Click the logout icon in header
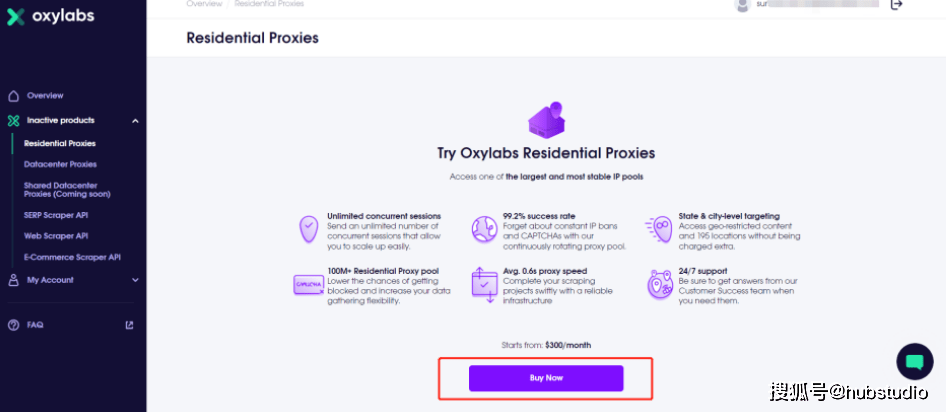Viewport: 948px width, 412px height. (x=896, y=5)
